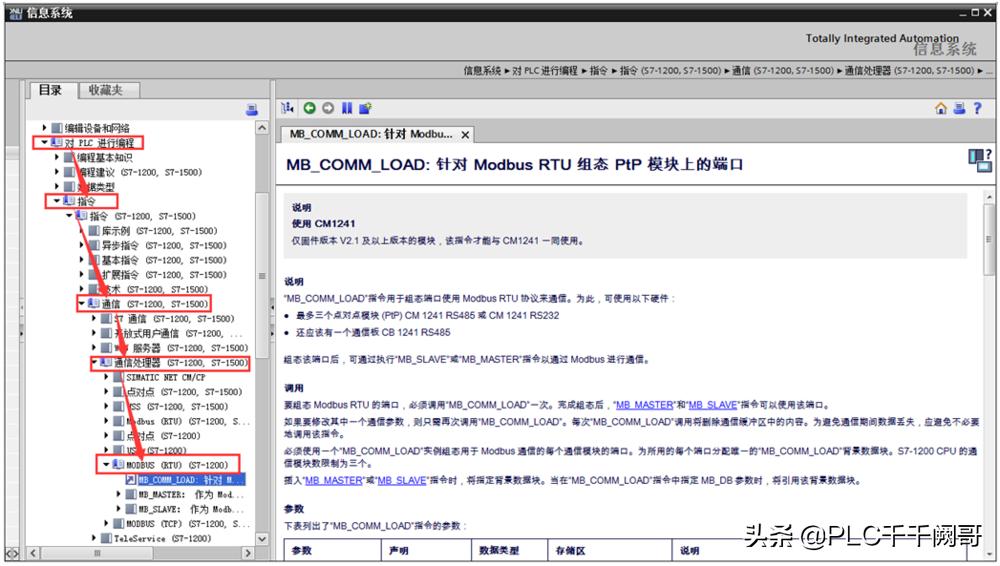The width and height of the screenshot is (1000, 566).
Task: Collapse the MODBUS (RTU) (S7-1200) node
Action: click(x=106, y=465)
